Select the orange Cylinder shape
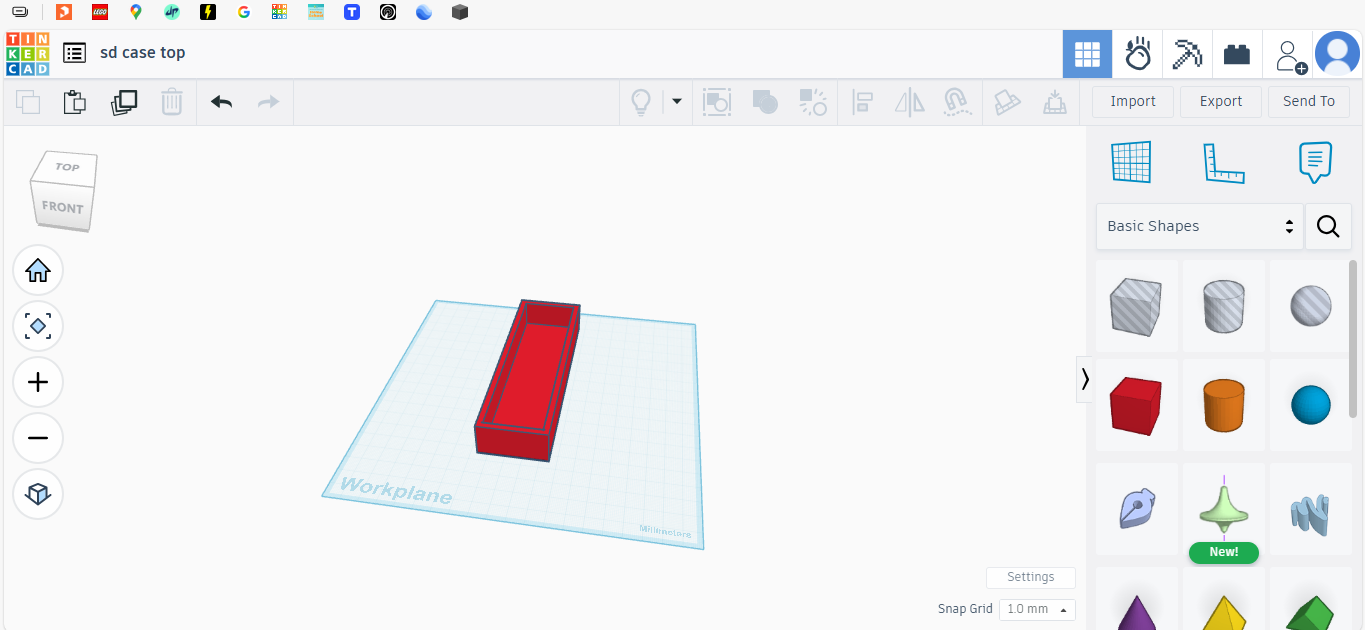 point(1224,405)
